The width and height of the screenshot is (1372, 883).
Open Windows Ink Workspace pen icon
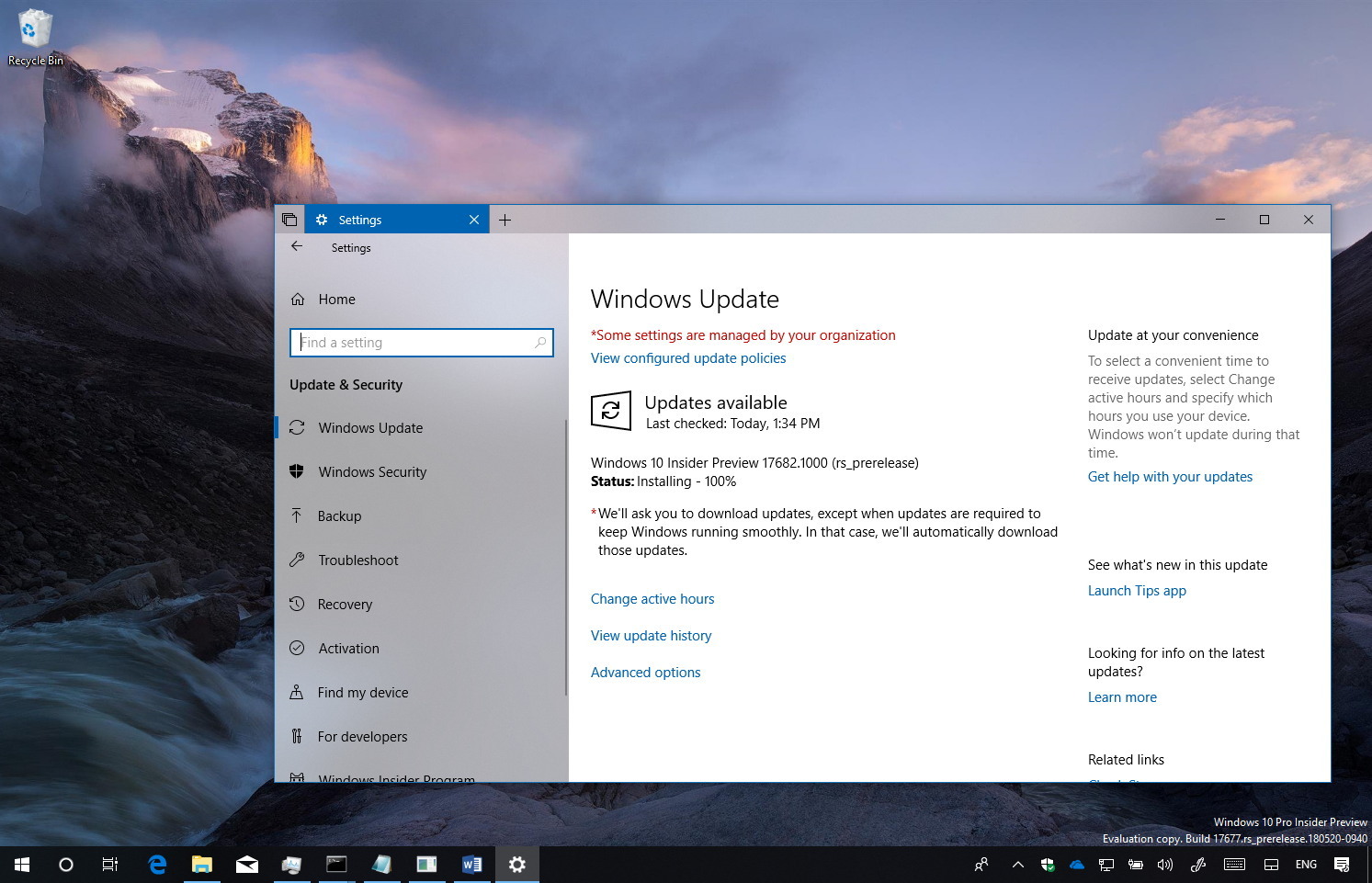tap(1197, 865)
